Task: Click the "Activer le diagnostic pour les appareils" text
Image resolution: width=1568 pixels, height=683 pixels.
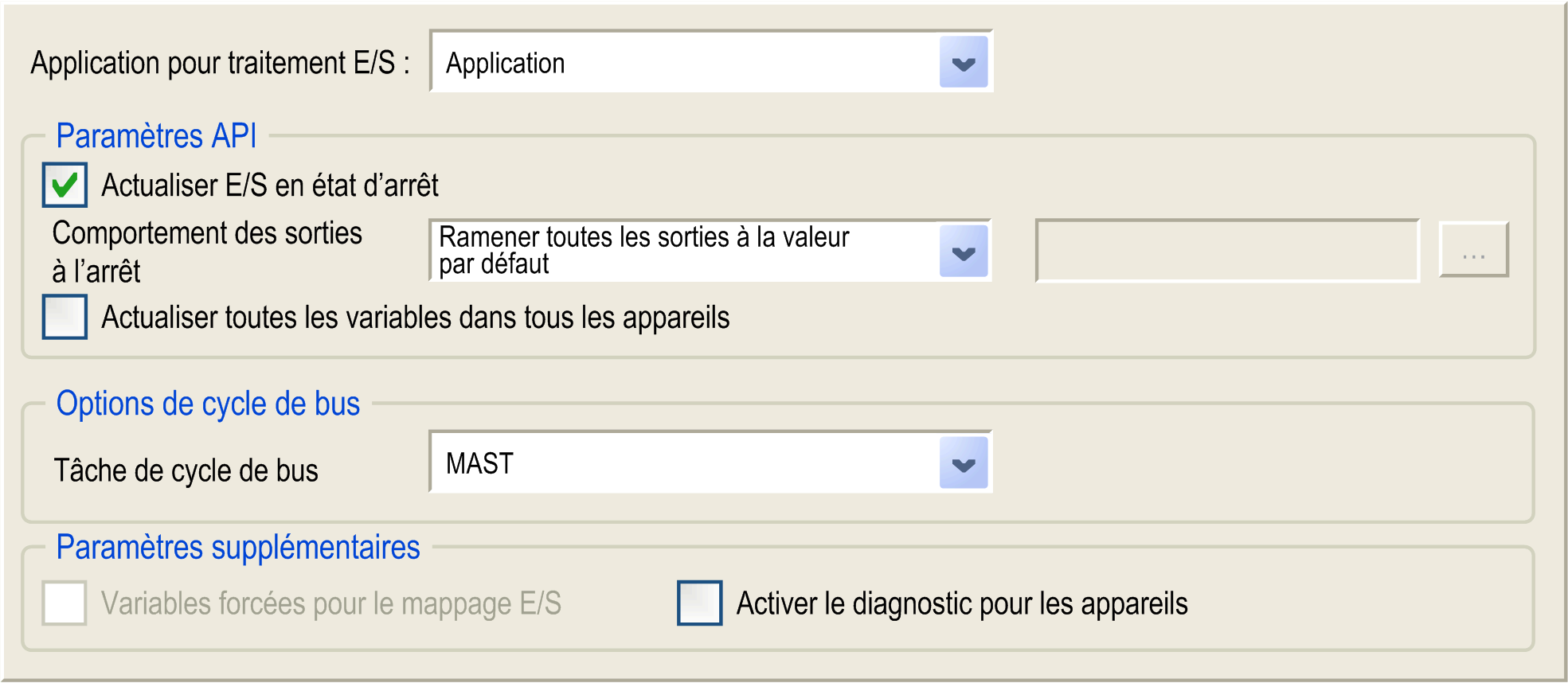Action: pyautogui.click(x=961, y=604)
